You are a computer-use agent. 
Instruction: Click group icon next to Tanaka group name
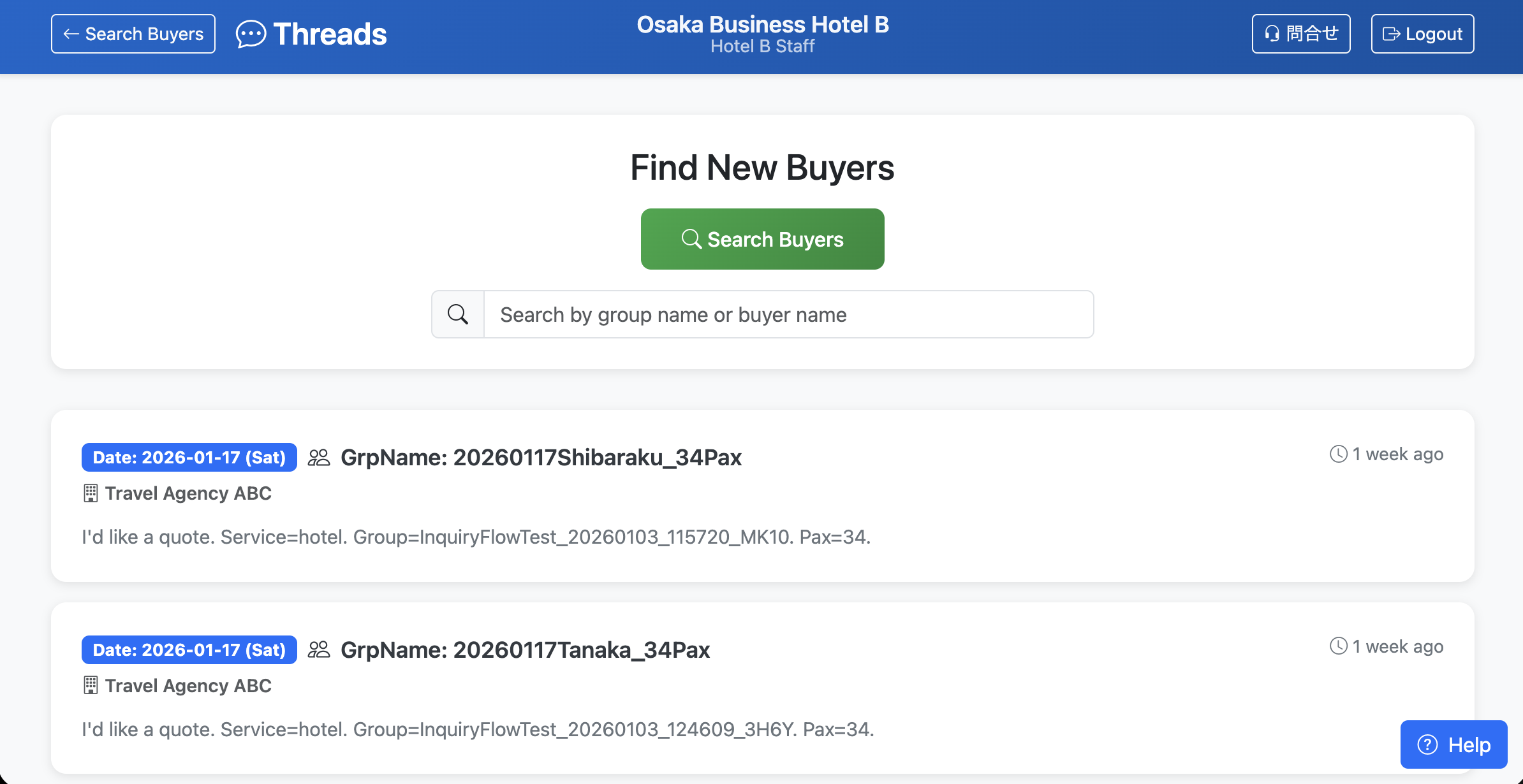point(319,650)
